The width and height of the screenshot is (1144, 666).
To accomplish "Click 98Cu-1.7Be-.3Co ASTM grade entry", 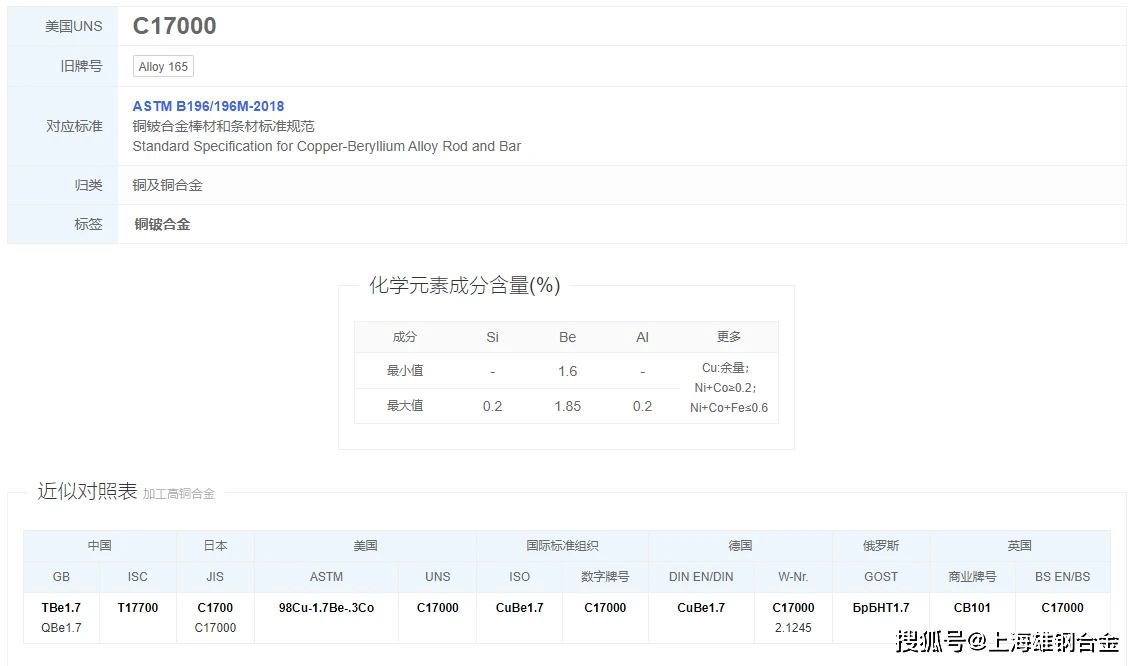I will tap(326, 607).
